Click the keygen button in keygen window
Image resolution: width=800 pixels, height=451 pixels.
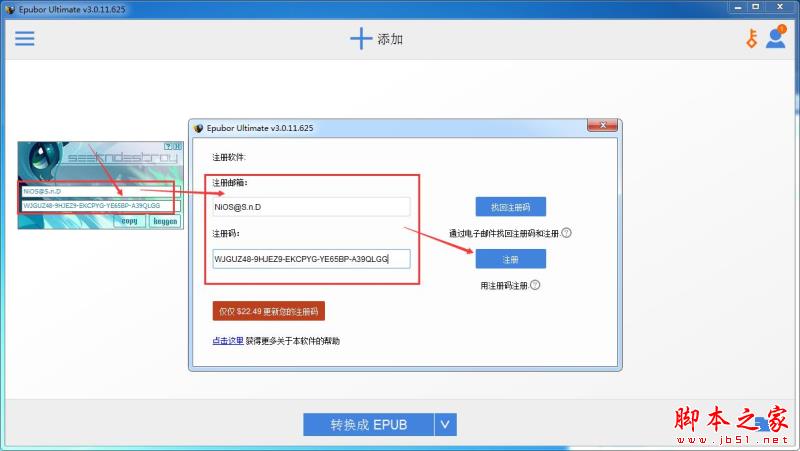(165, 221)
